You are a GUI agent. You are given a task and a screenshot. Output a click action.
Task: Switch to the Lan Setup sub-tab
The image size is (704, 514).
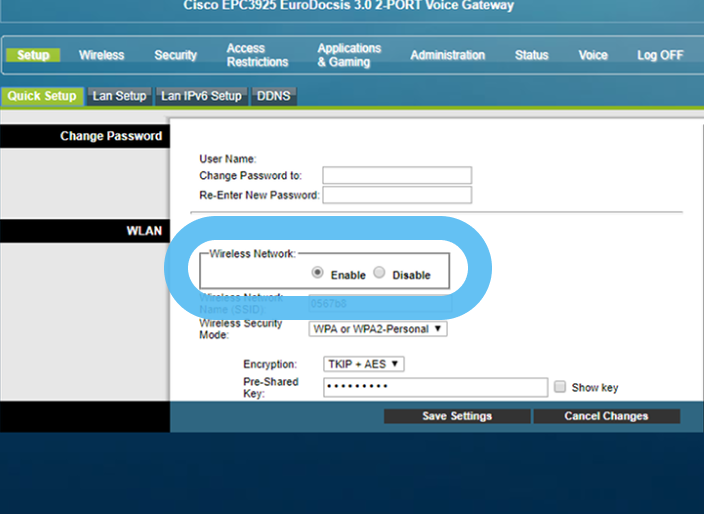click(x=119, y=96)
